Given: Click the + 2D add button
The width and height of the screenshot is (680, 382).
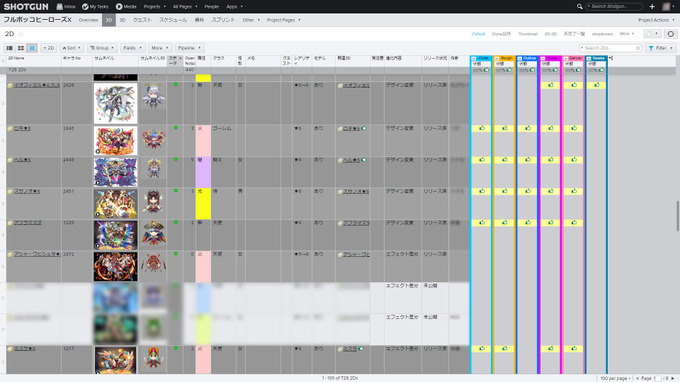Looking at the screenshot, I should click(x=49, y=48).
